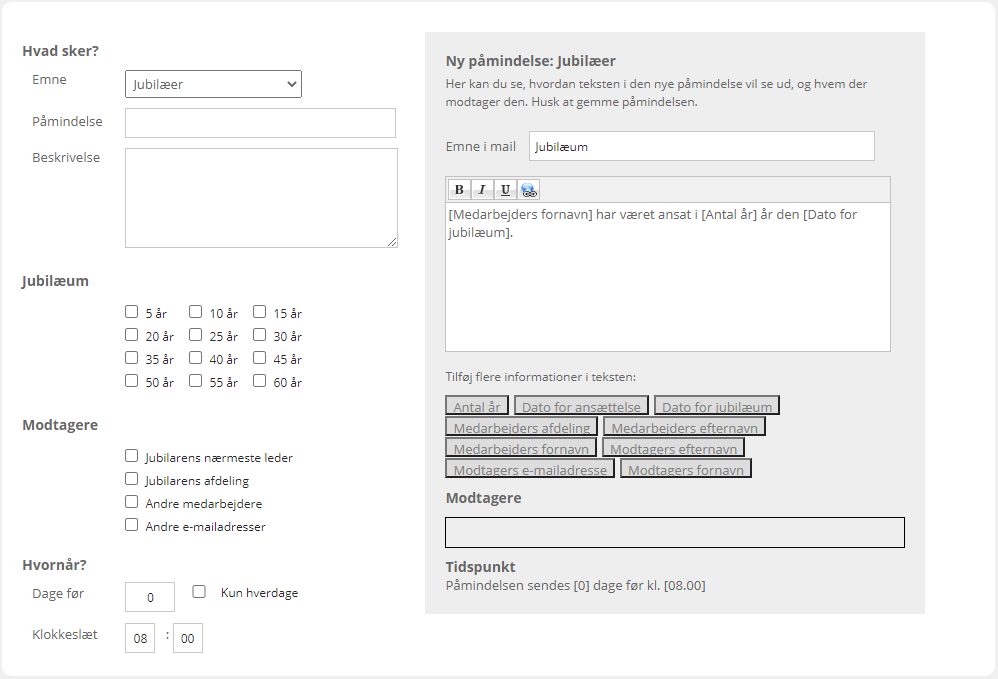Click the Påmindelsen sendes [0] dage summary
The height and width of the screenshot is (679, 998).
pyautogui.click(x=575, y=585)
